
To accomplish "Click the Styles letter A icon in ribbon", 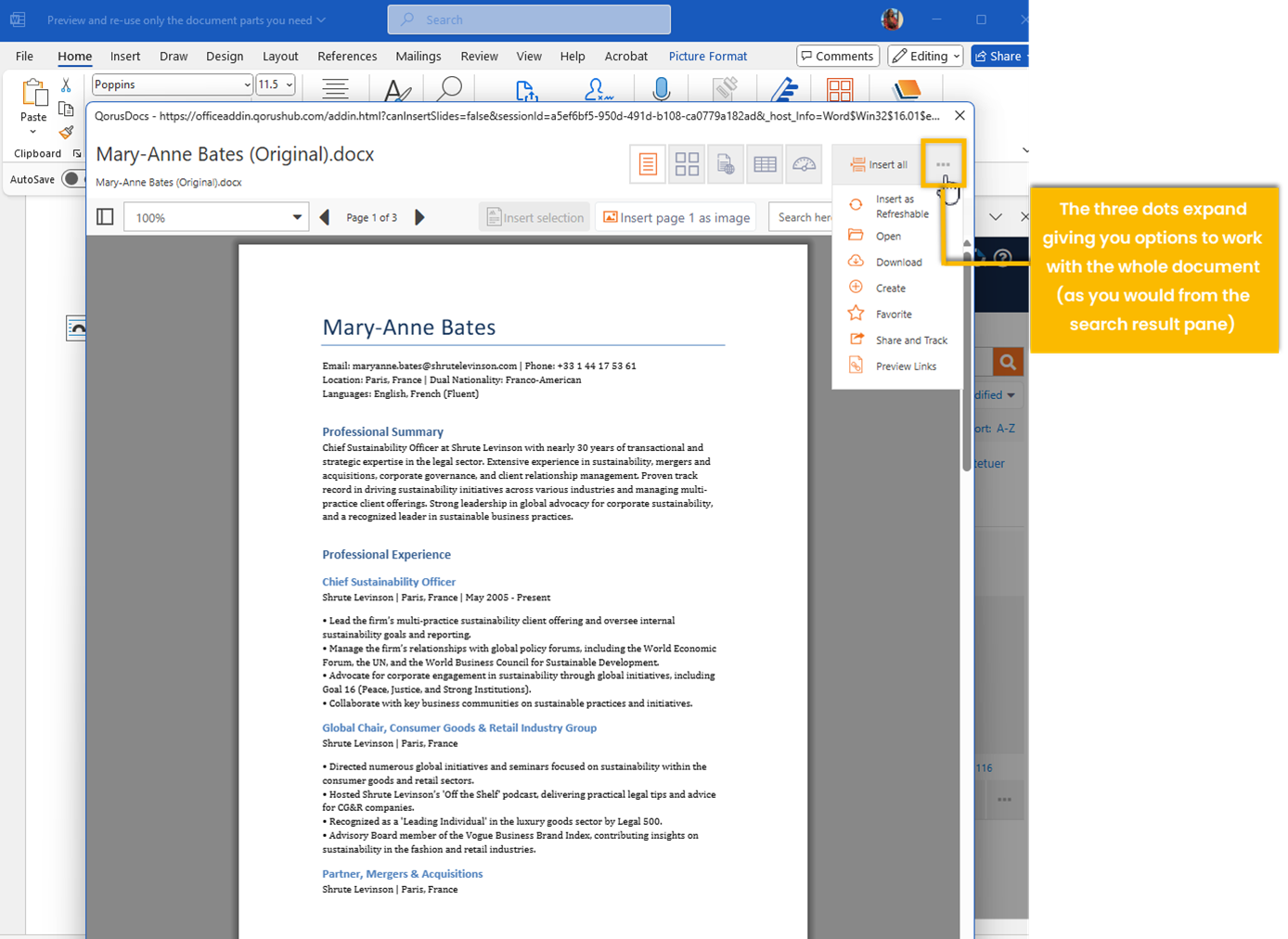I will (397, 90).
